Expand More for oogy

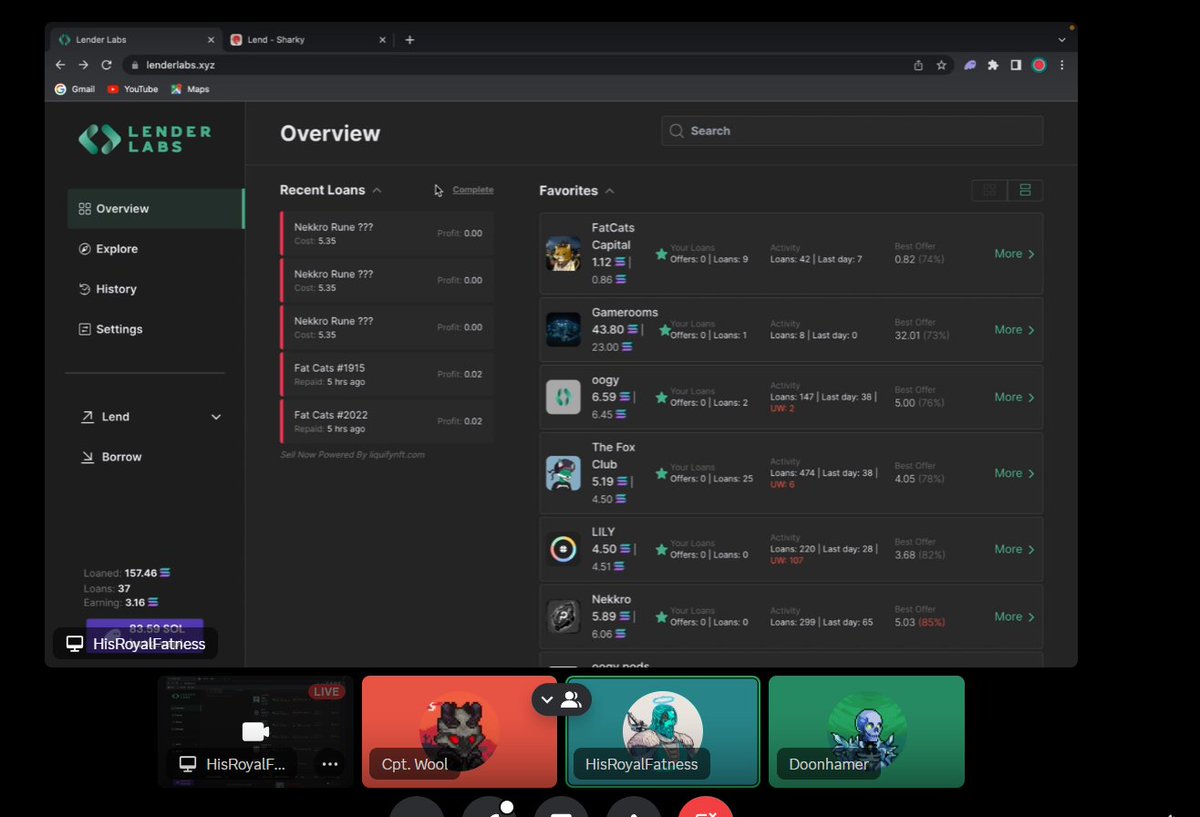point(1014,397)
